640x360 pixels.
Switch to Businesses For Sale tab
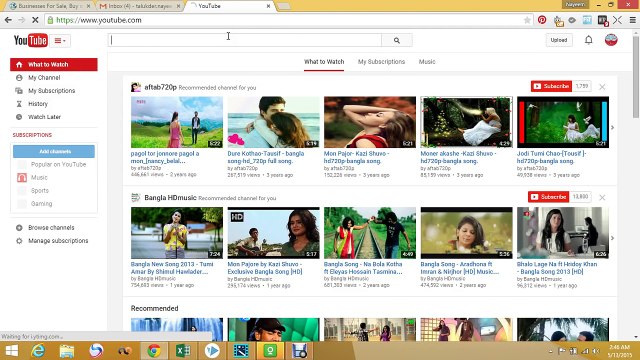(x=49, y=6)
